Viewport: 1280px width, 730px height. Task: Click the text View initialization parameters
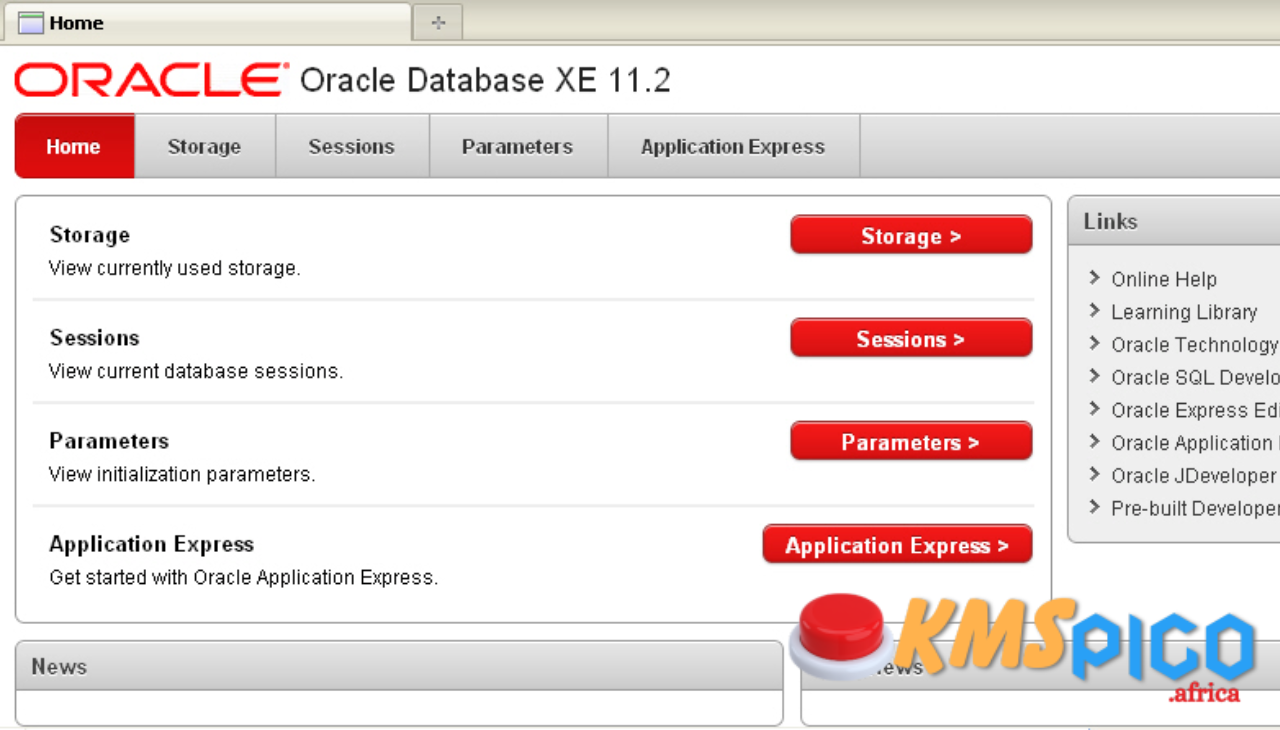[x=182, y=474]
